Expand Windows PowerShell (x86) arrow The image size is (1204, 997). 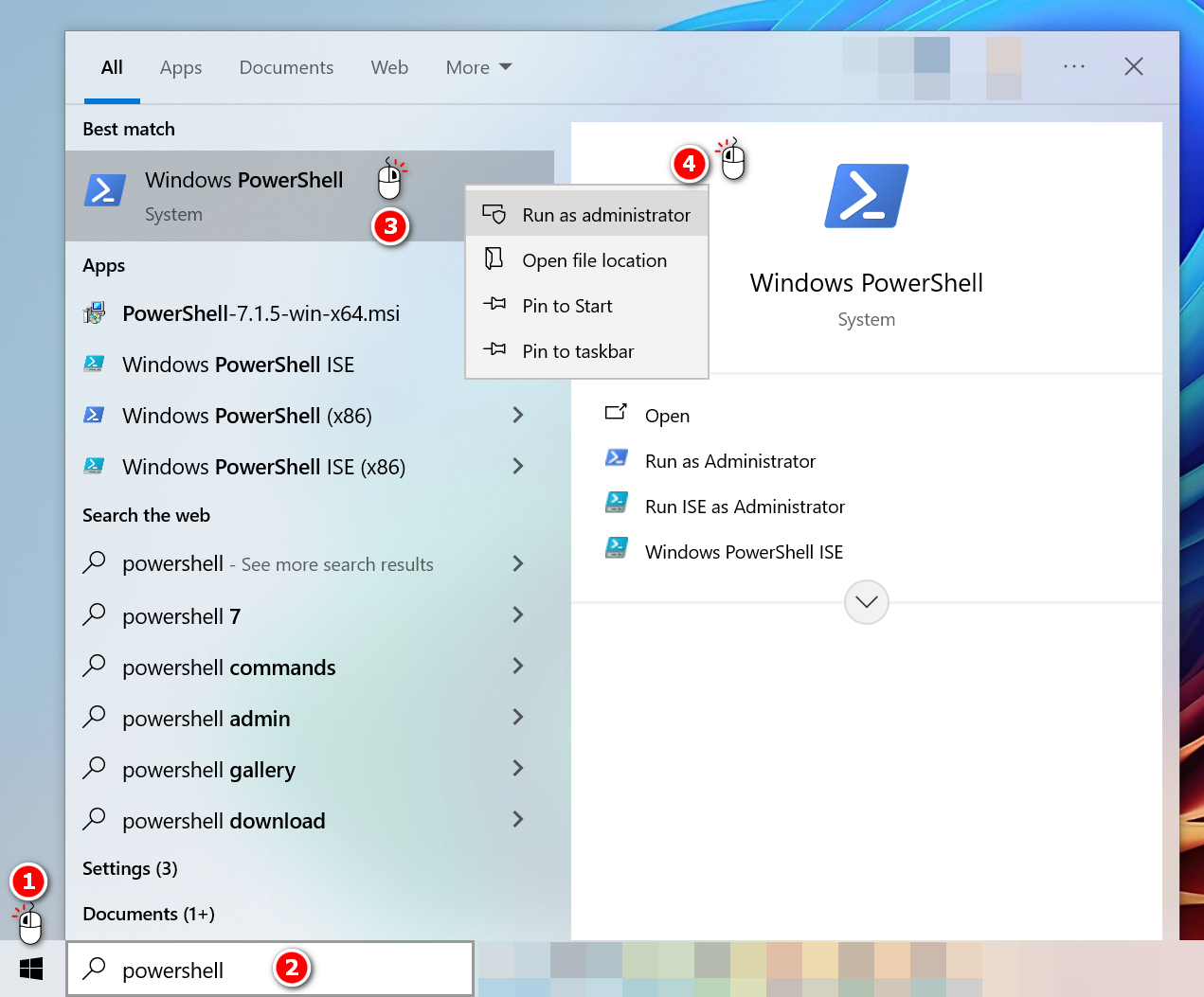517,415
